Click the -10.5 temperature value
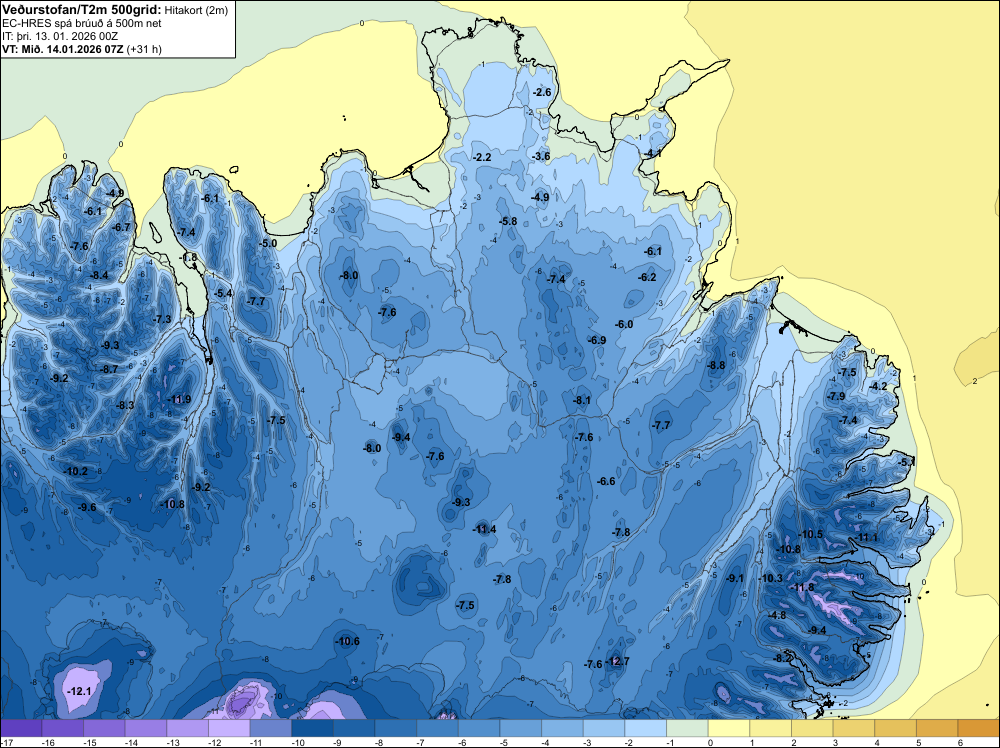Viewport: 1000px width, 748px height. pyautogui.click(x=811, y=535)
